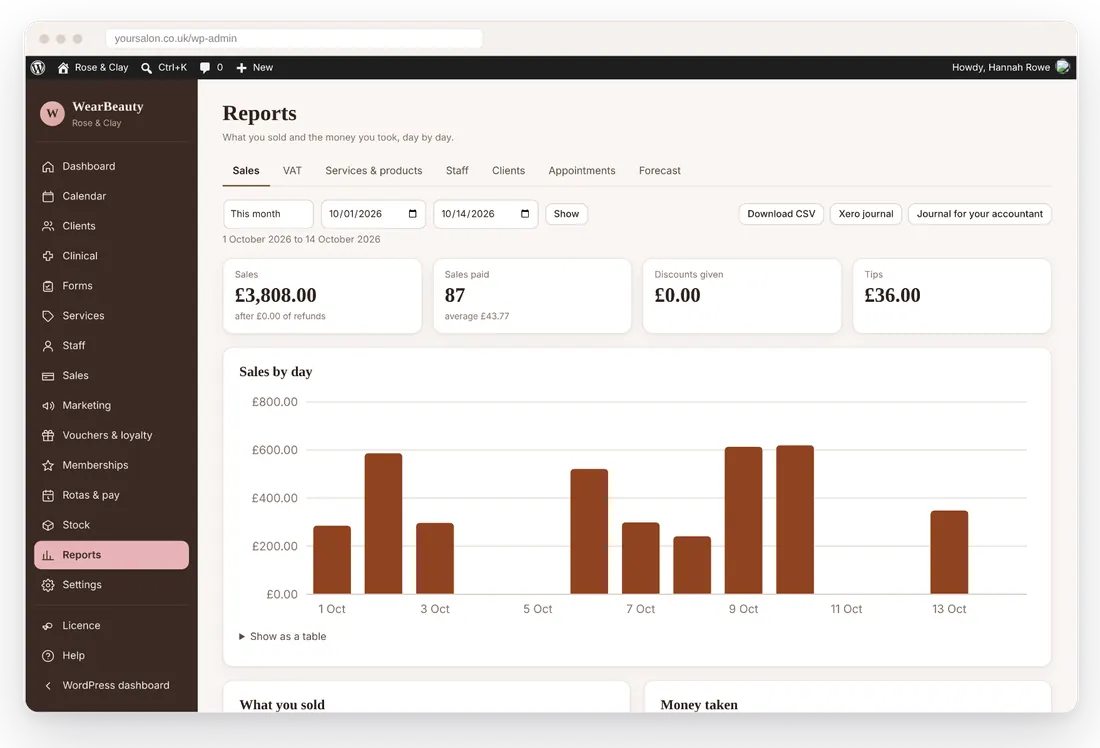Viewport: 1100px width, 748px height.
Task: Switch to the Staff report tab
Action: point(457,171)
